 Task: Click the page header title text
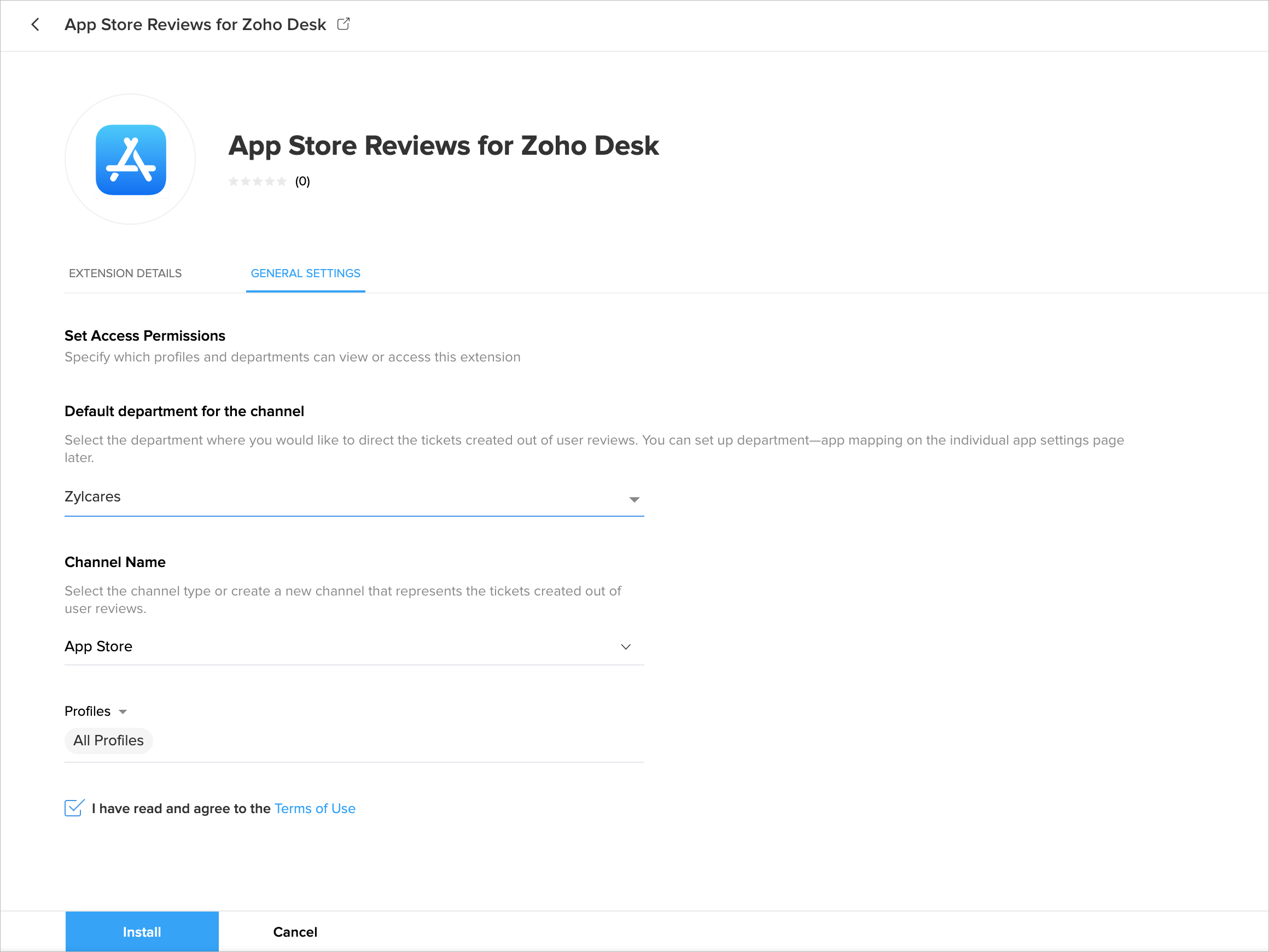coord(195,25)
